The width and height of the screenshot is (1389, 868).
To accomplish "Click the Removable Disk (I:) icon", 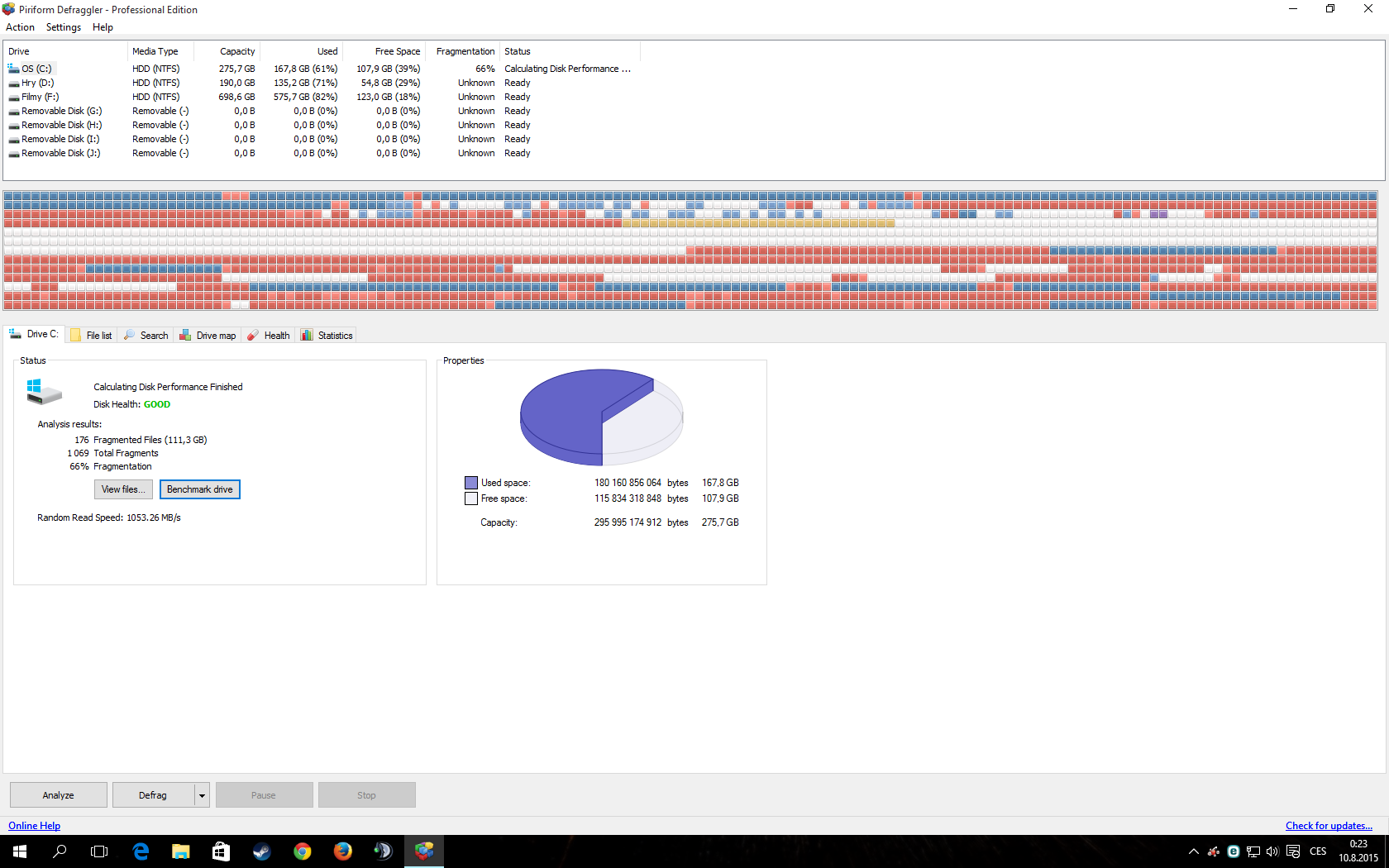I will click(x=13, y=139).
